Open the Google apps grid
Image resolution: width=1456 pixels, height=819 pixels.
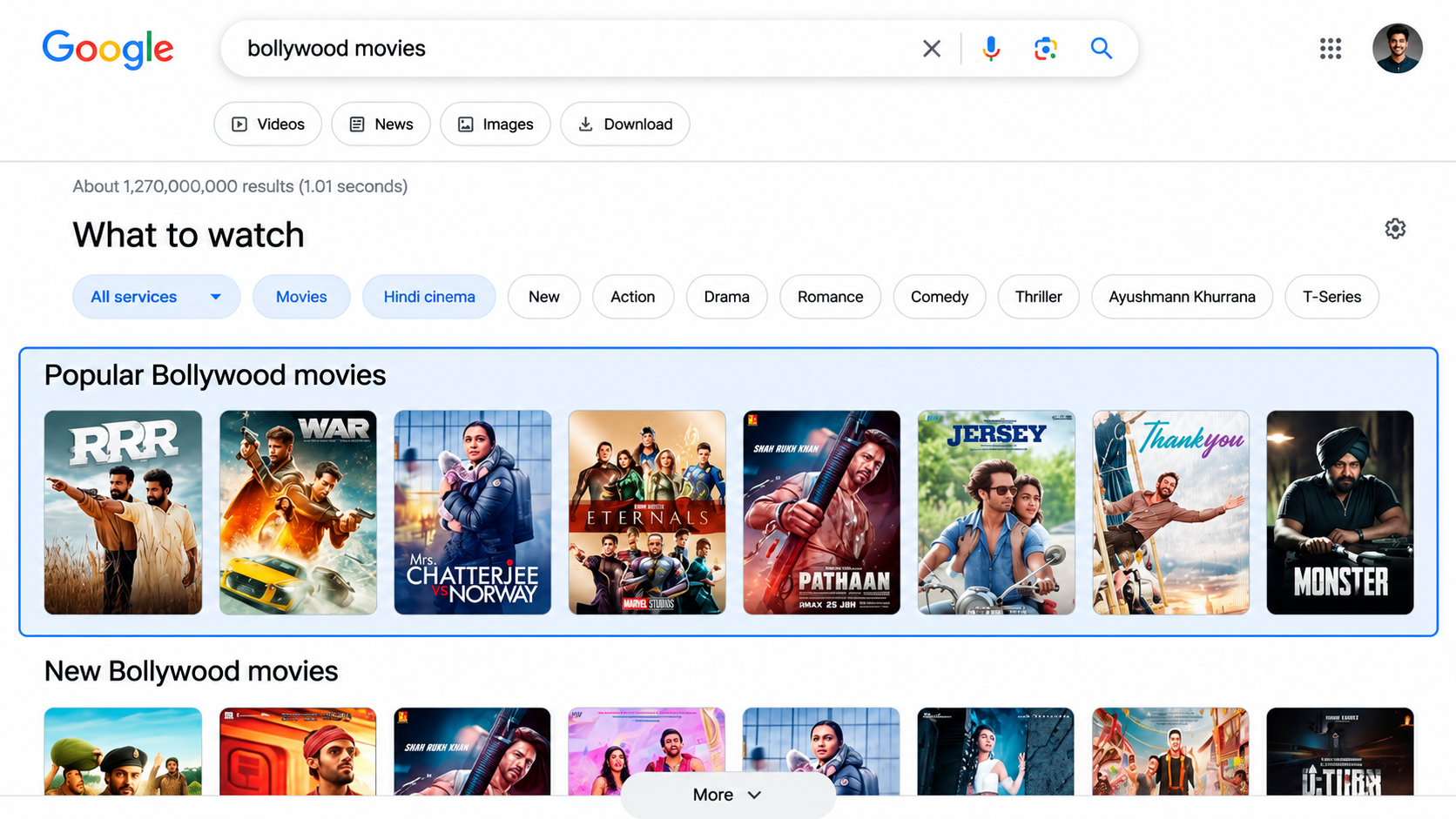[x=1331, y=49]
